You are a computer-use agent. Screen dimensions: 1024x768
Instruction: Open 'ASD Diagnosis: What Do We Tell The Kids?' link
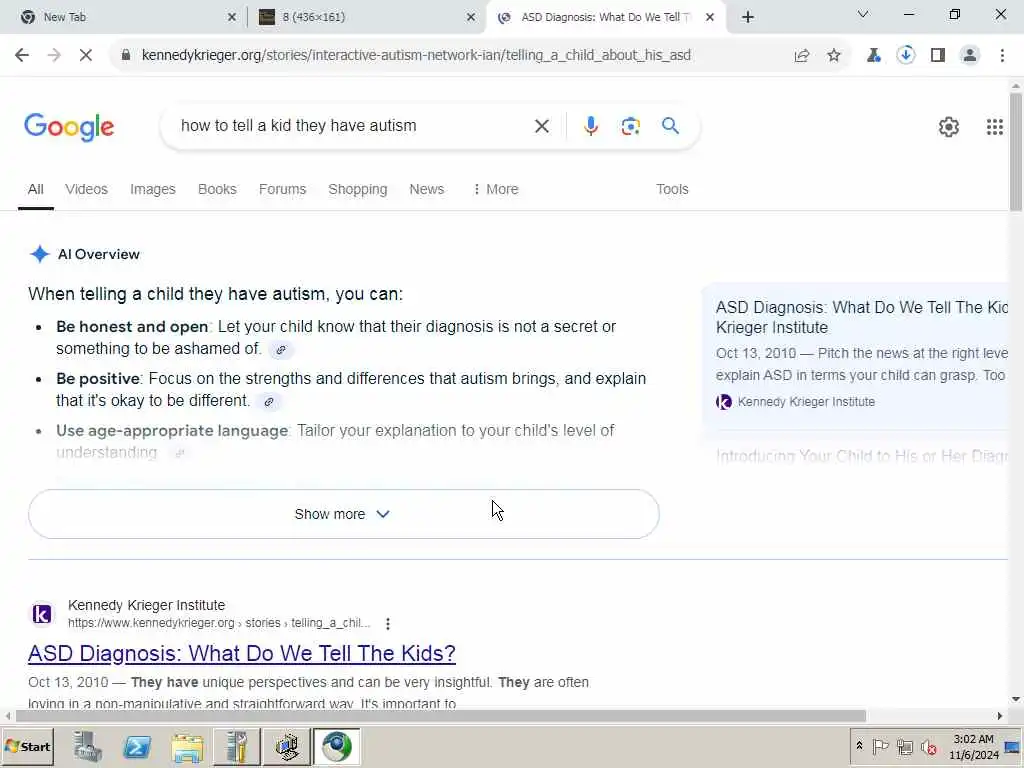(x=242, y=653)
